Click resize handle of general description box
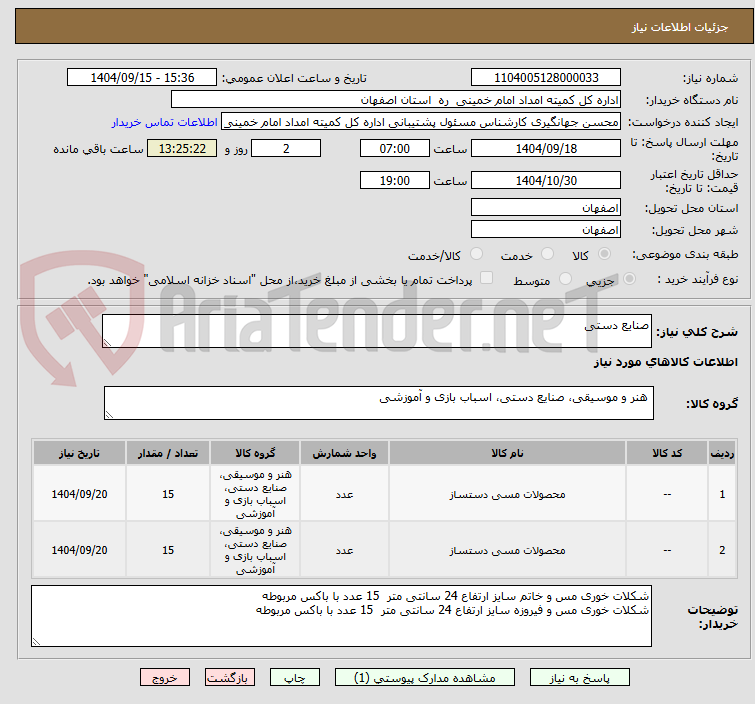Screen dimensions: 755x704 (x=107, y=343)
